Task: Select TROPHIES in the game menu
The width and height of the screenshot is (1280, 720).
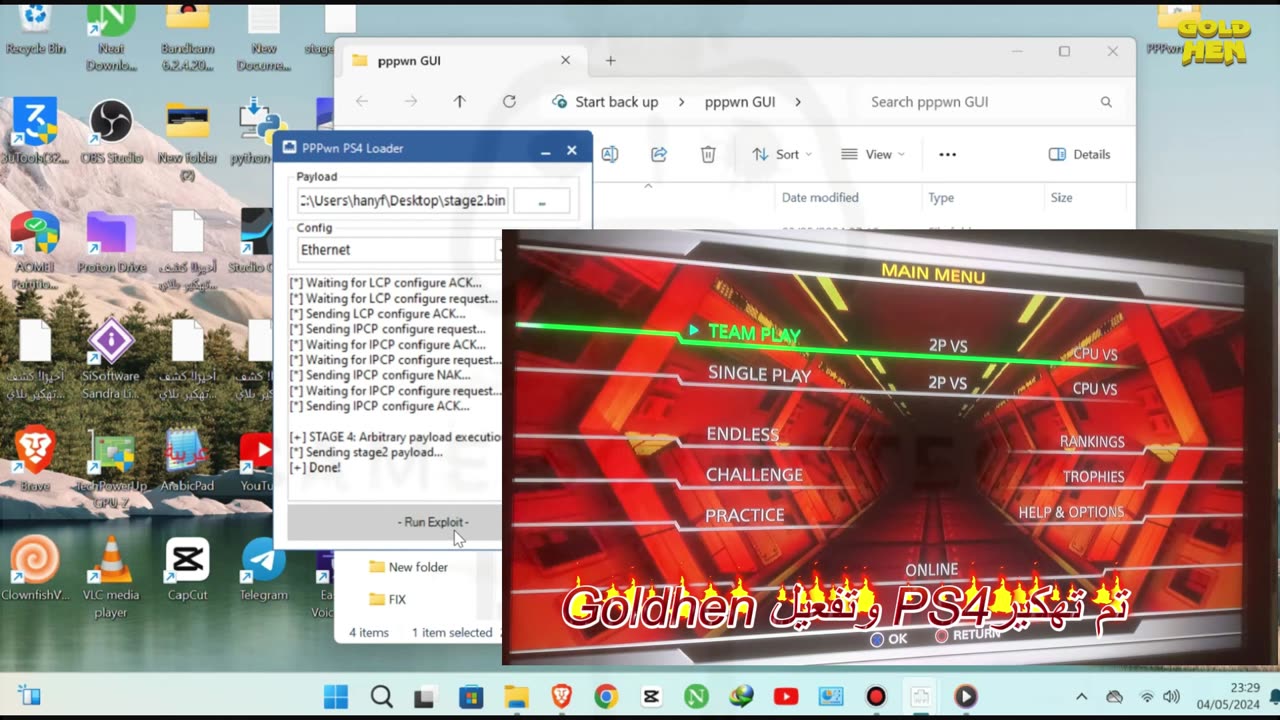Action: click(1093, 477)
